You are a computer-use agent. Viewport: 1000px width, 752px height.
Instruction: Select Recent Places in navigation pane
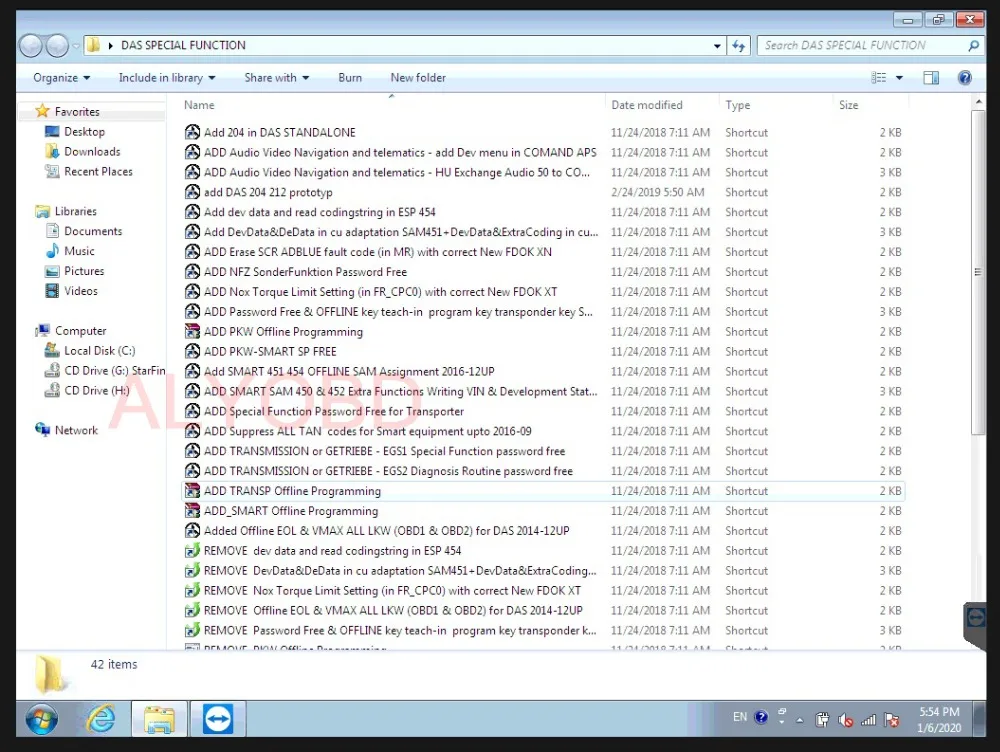pyautogui.click(x=98, y=172)
